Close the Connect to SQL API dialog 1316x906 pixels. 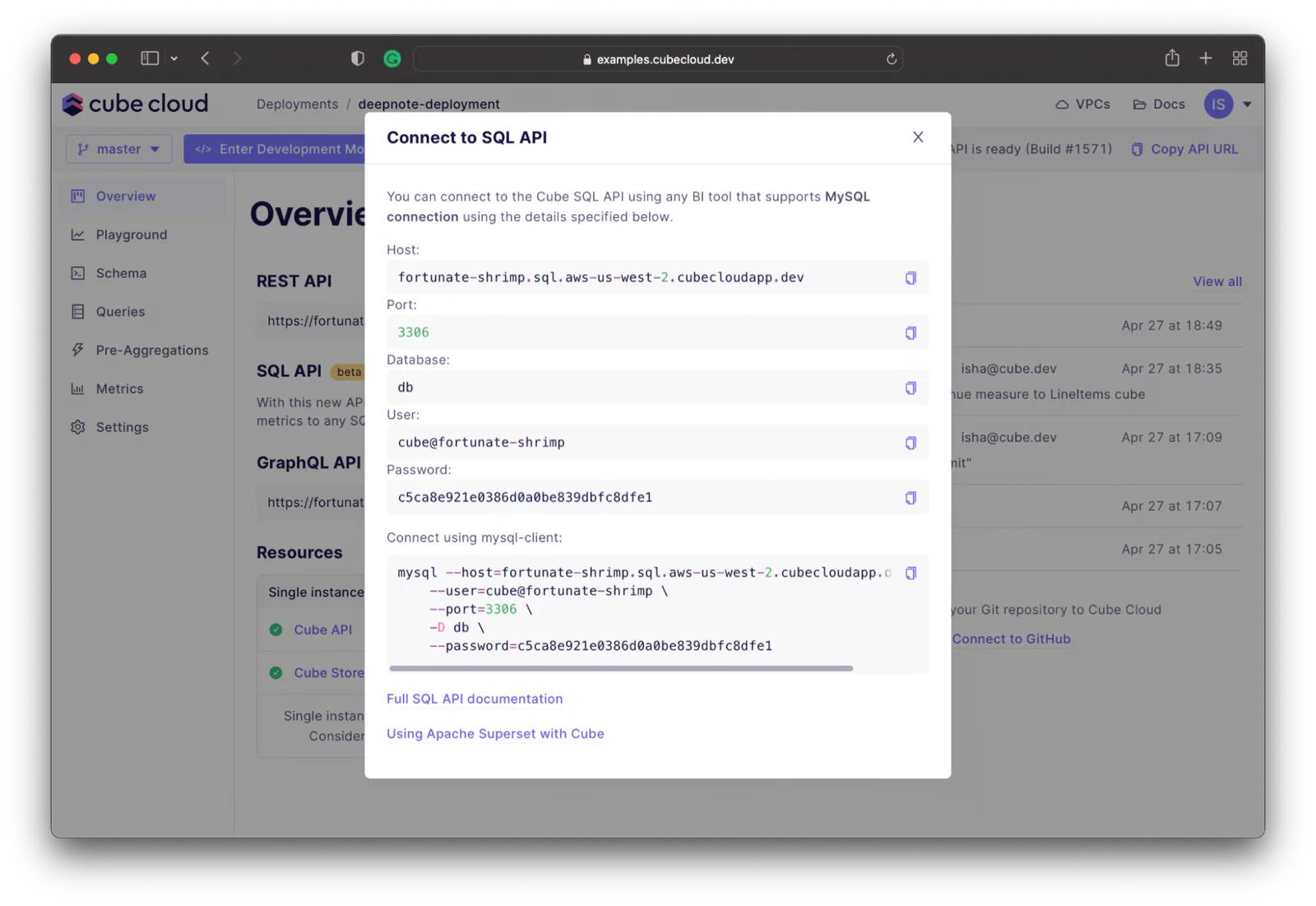(x=918, y=137)
